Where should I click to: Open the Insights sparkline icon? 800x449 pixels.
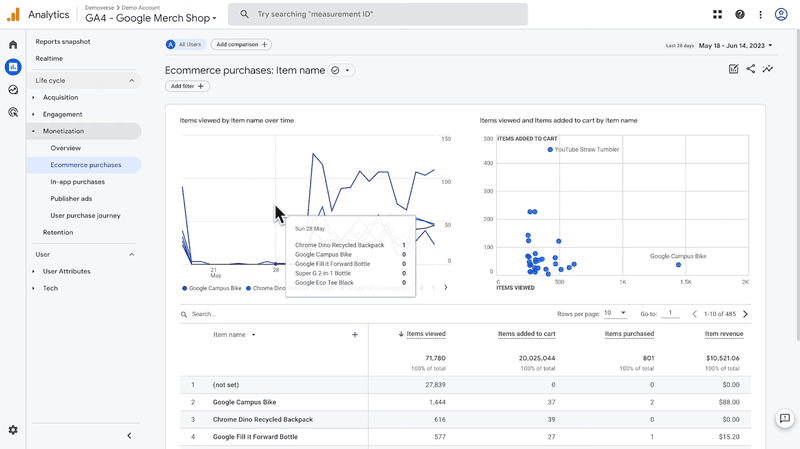768,69
